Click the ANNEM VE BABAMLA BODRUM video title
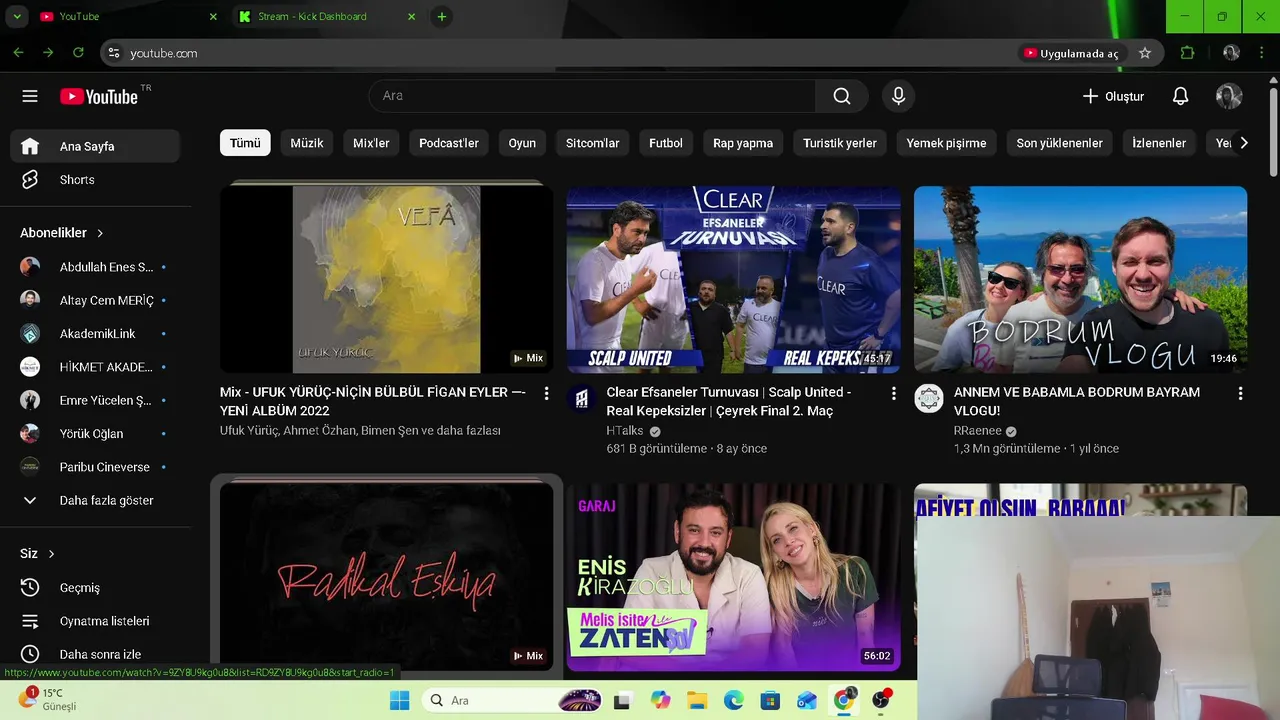This screenshot has width=1280, height=720. 1077,401
